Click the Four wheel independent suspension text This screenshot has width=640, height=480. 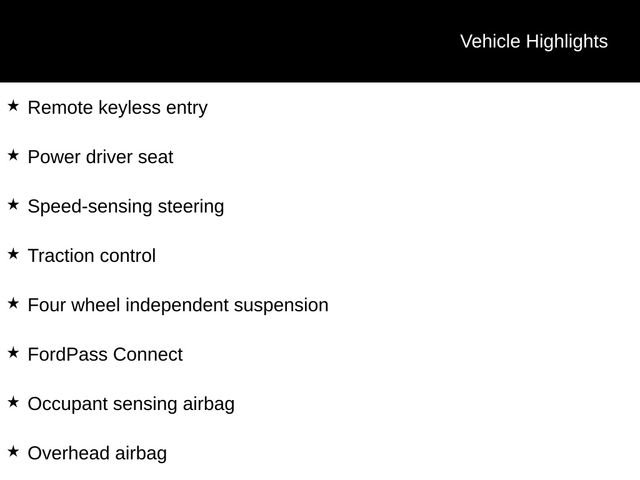click(177, 305)
